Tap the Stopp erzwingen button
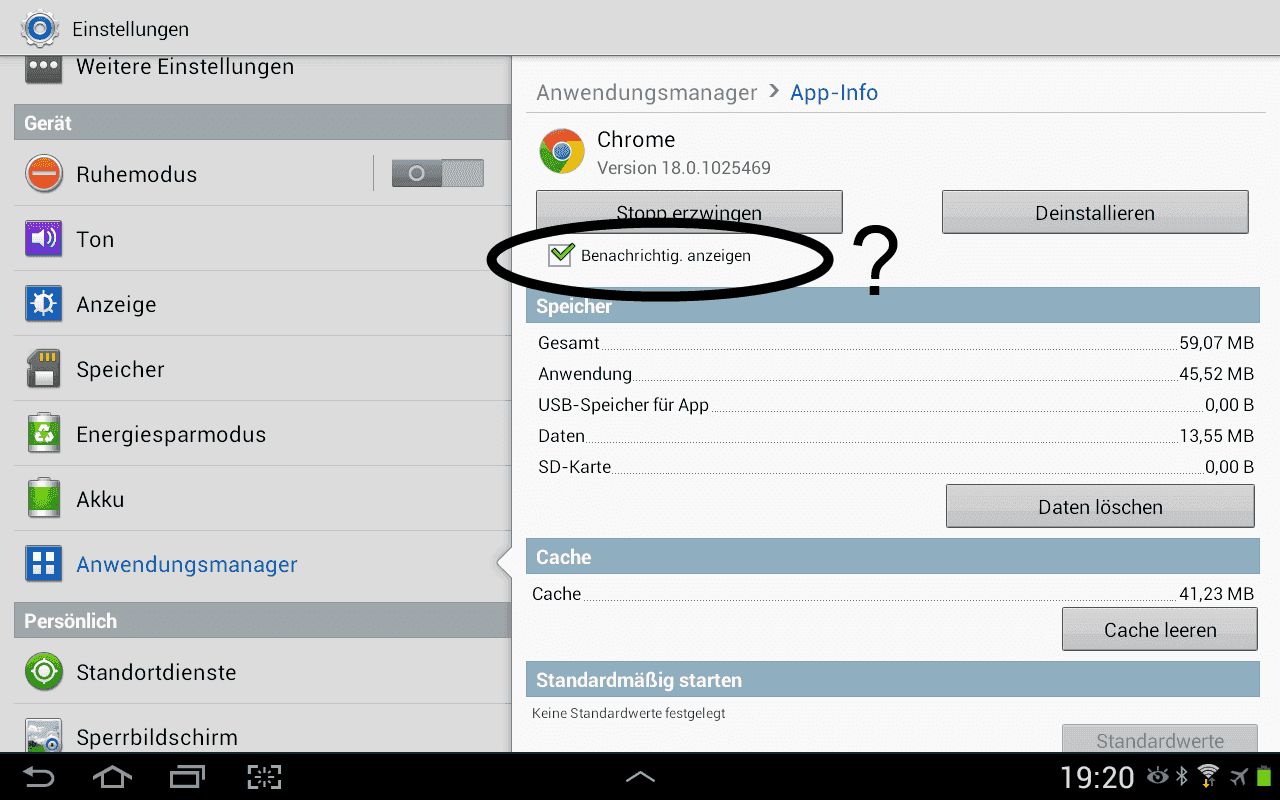Viewport: 1280px width, 800px height. (689, 212)
